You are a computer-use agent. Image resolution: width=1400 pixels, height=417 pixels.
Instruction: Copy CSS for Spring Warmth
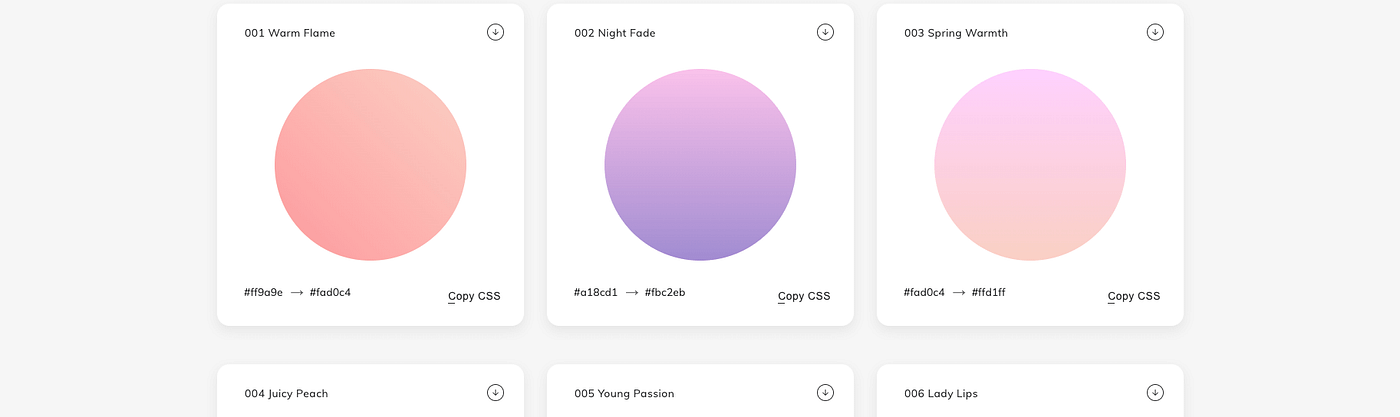tap(1134, 296)
